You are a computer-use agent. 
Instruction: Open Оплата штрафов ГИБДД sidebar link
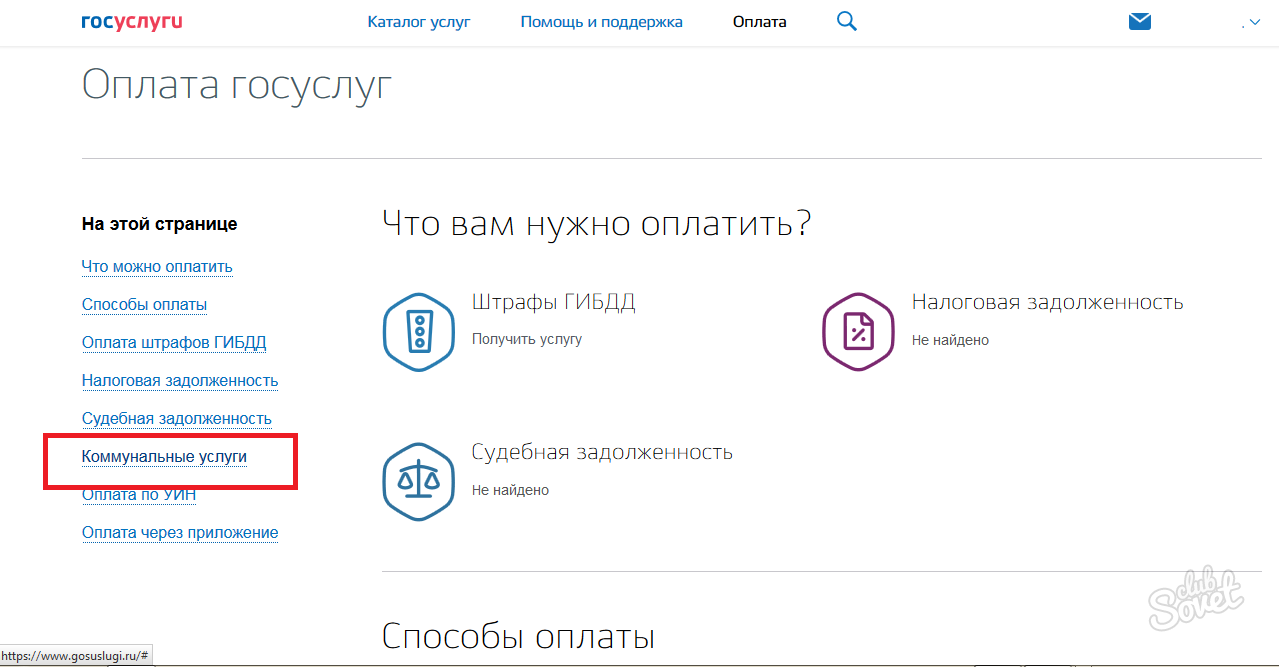(x=174, y=343)
